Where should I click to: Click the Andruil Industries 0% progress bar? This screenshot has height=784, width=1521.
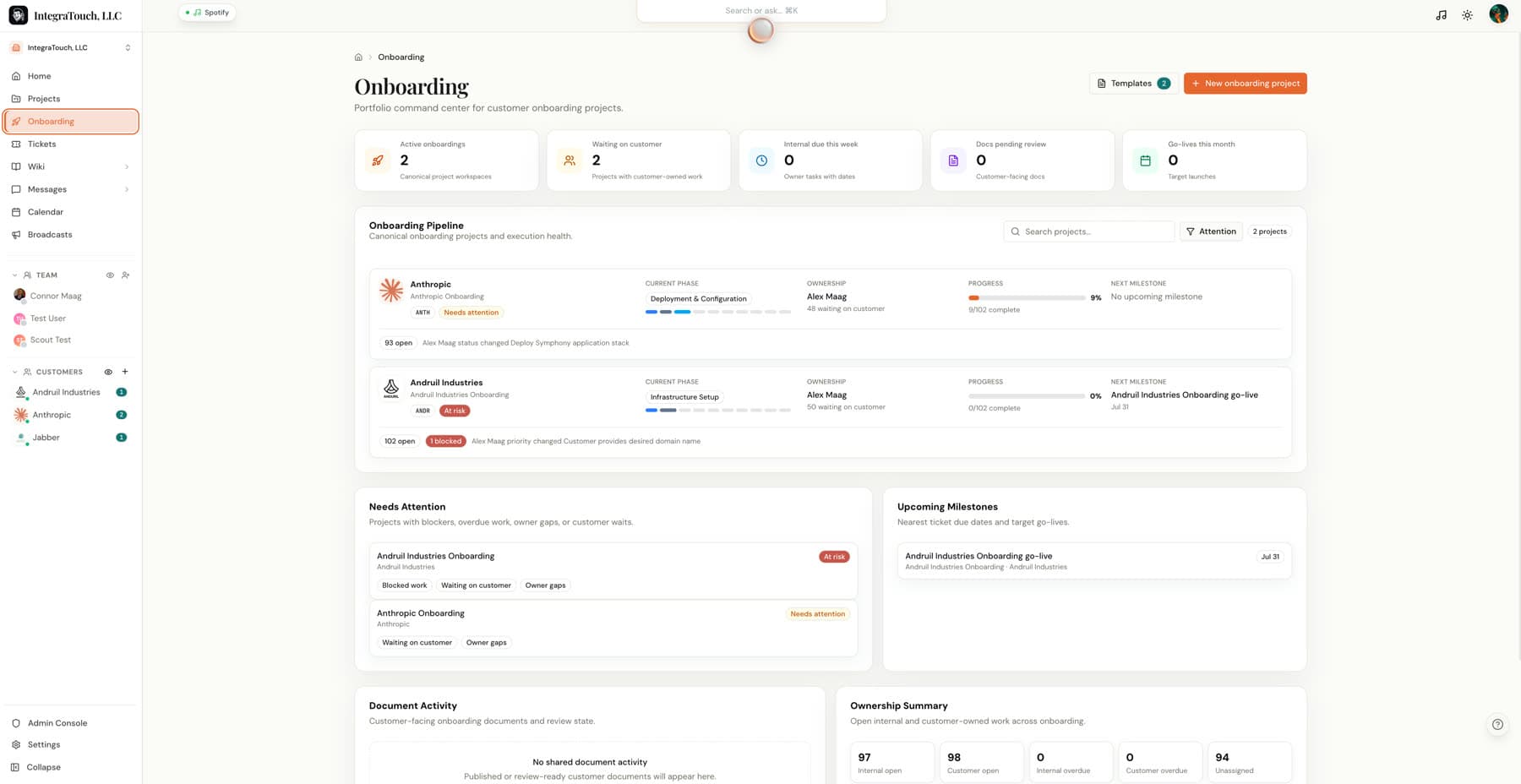point(1027,396)
